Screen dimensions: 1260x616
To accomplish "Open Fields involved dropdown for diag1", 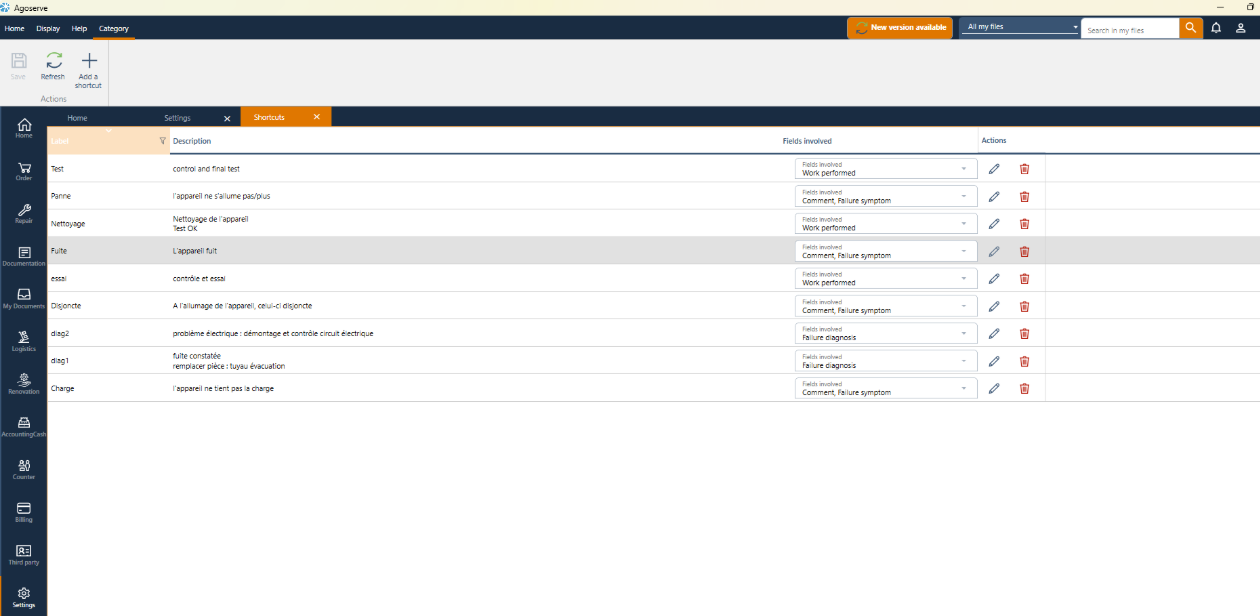I will pos(886,361).
